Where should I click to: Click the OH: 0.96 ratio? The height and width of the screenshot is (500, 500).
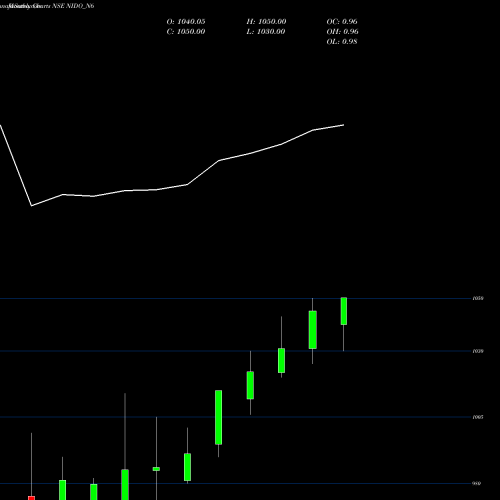pyautogui.click(x=342, y=32)
